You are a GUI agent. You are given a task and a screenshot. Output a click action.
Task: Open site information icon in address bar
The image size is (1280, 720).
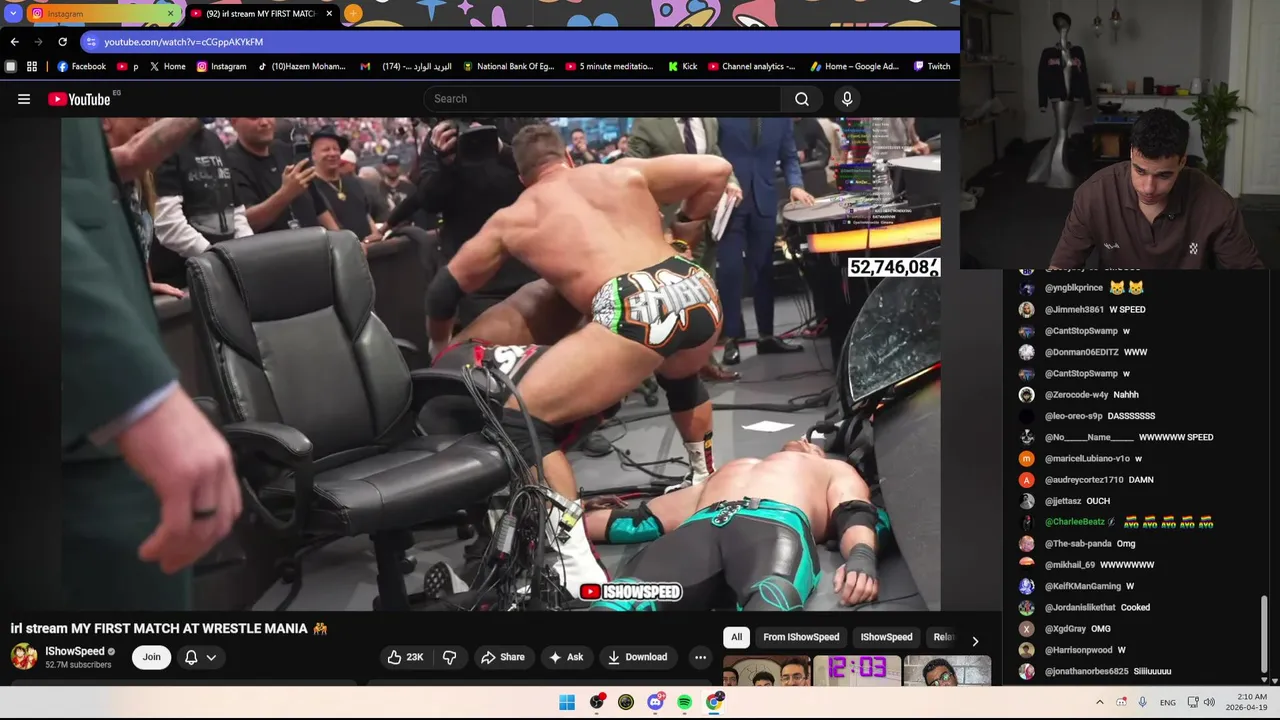point(91,42)
